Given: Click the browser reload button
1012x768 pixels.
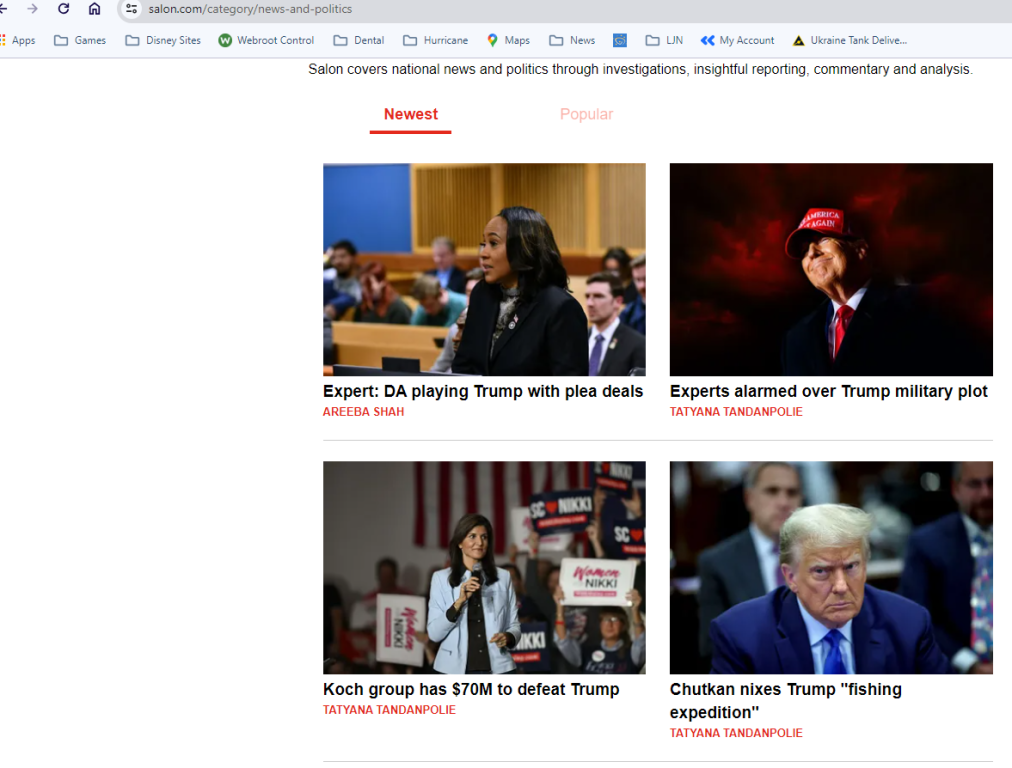Looking at the screenshot, I should [x=63, y=9].
